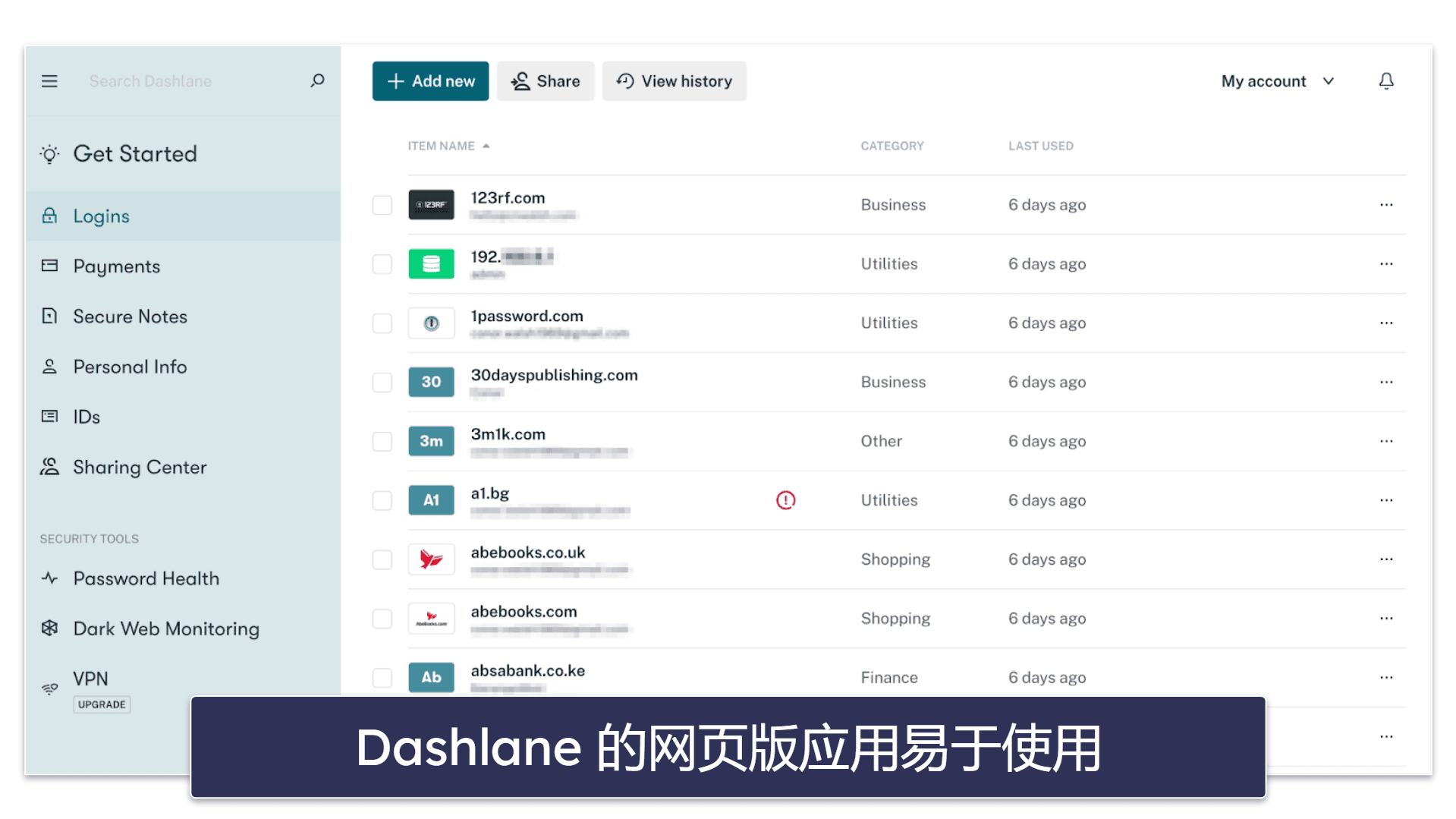Expand the My account dropdown
Screen dimensions: 1456x819
tap(1278, 81)
